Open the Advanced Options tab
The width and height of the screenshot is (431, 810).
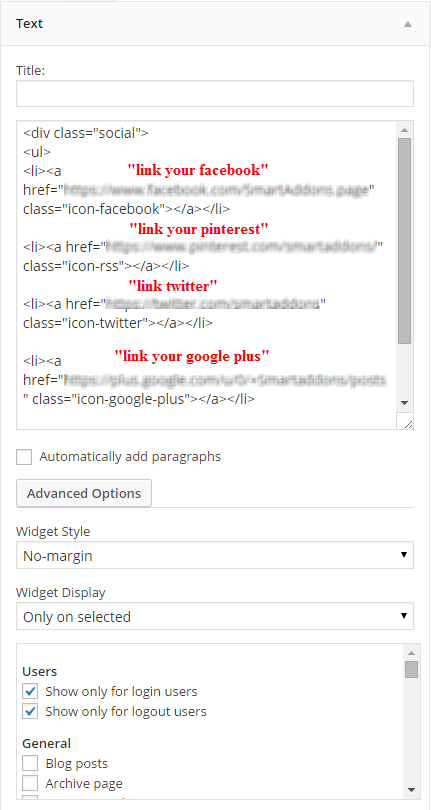pos(84,493)
